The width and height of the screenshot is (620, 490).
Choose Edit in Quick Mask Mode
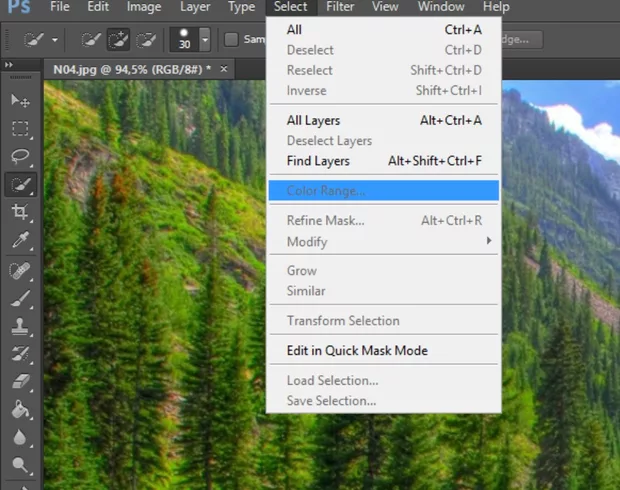click(x=384, y=351)
